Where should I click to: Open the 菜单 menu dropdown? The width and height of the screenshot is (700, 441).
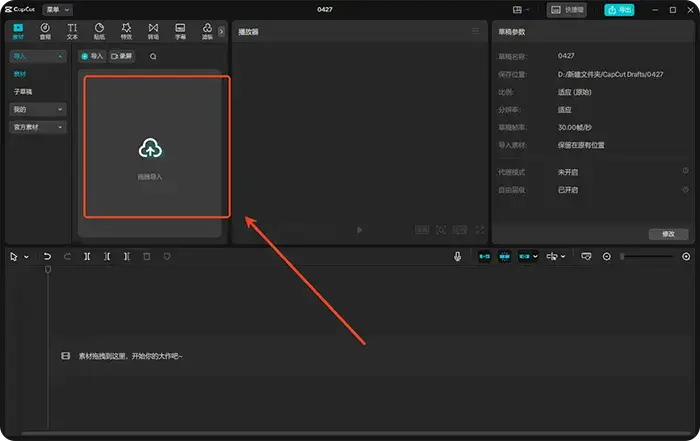pyautogui.click(x=58, y=9)
